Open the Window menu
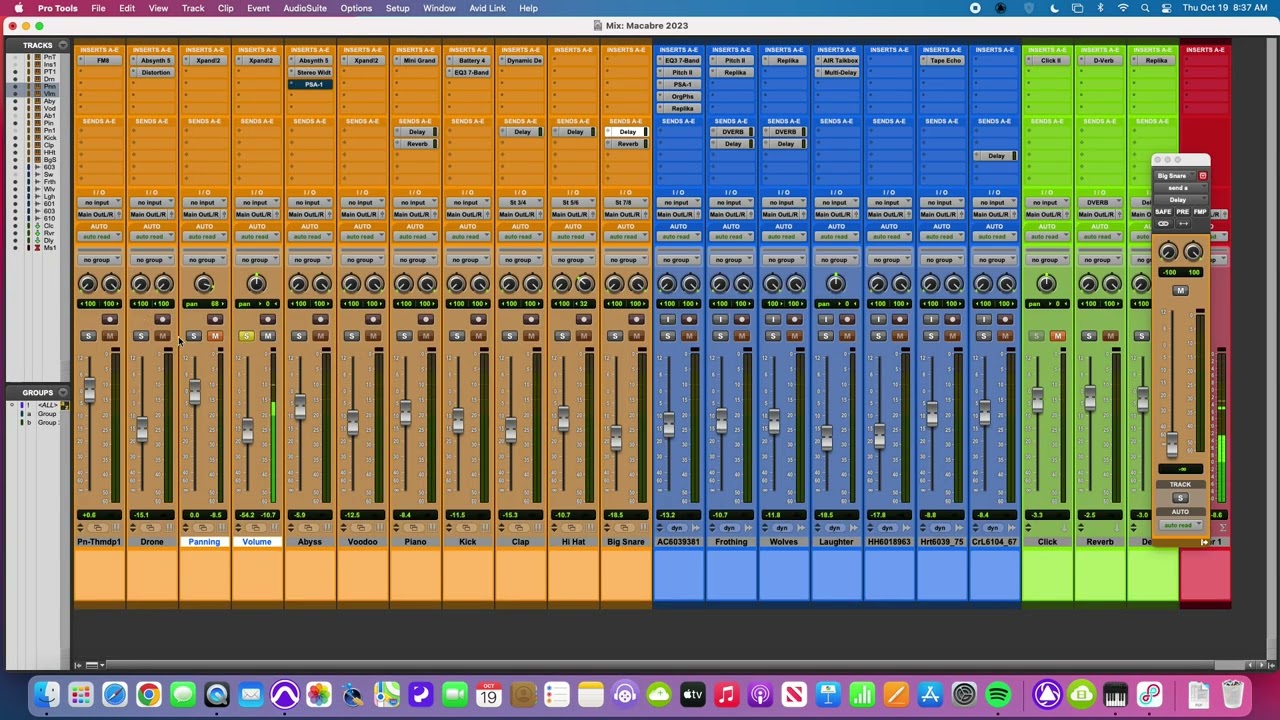The image size is (1280, 720). (439, 8)
